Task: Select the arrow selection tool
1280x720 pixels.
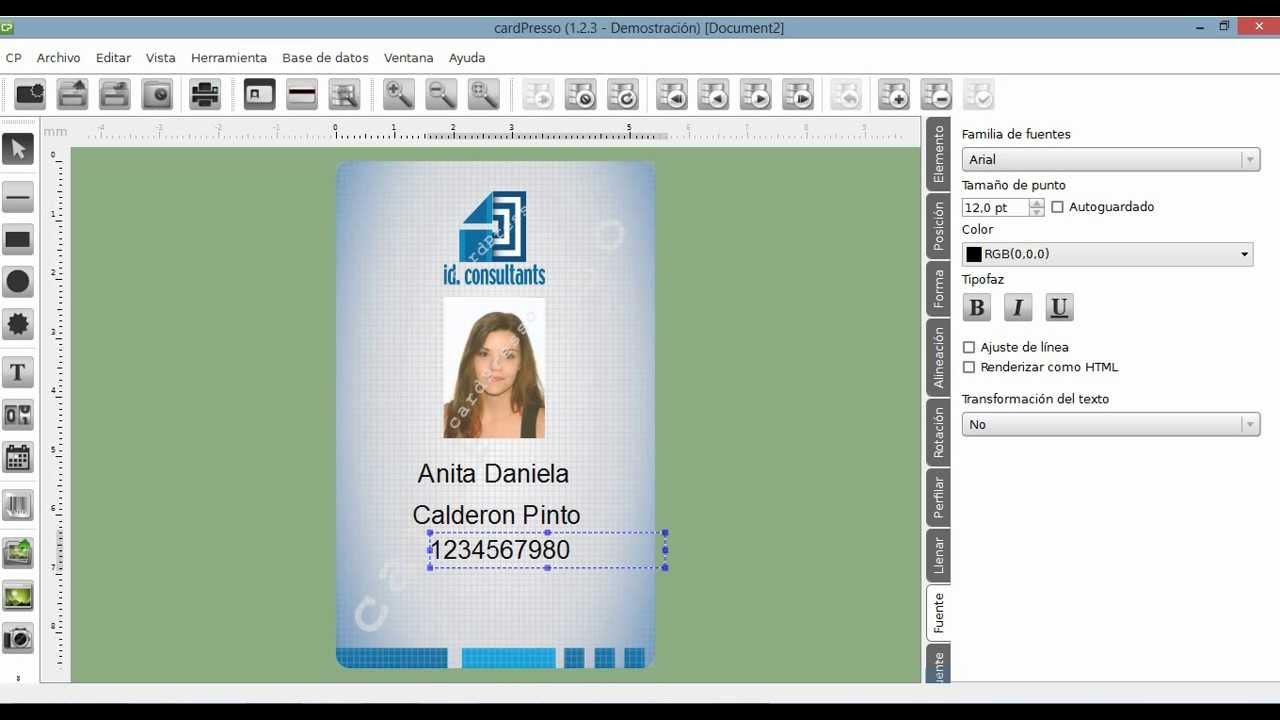Action: [x=18, y=148]
